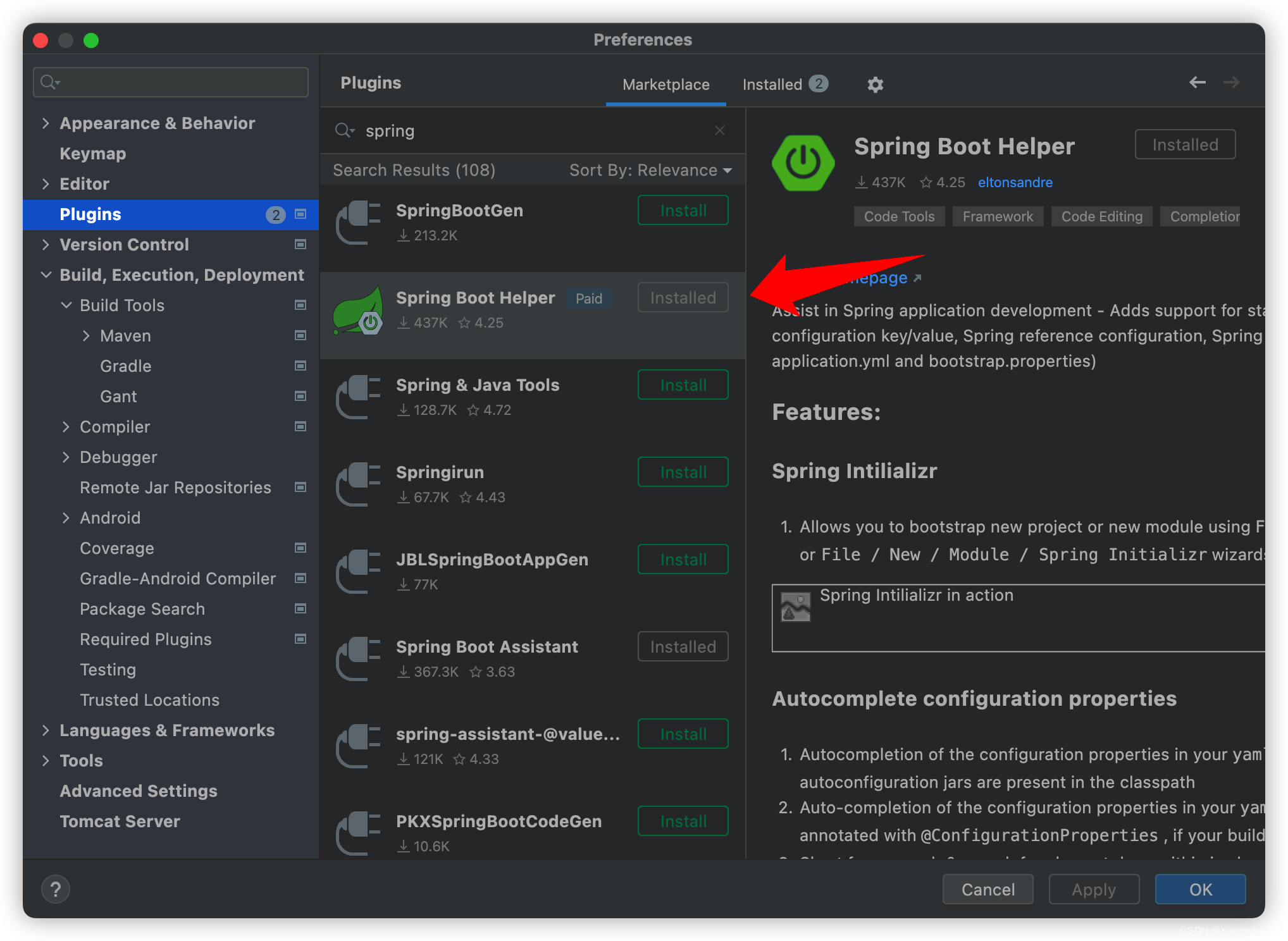Click project-level icon beside Compiler
This screenshot has width=1288, height=941.
coord(300,426)
